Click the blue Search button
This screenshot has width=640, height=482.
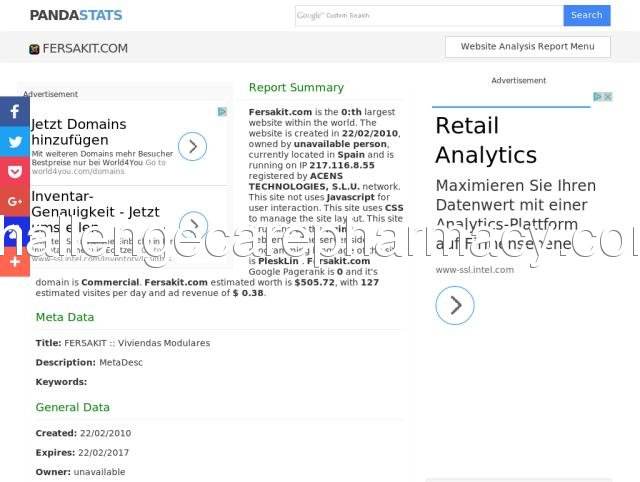click(587, 16)
